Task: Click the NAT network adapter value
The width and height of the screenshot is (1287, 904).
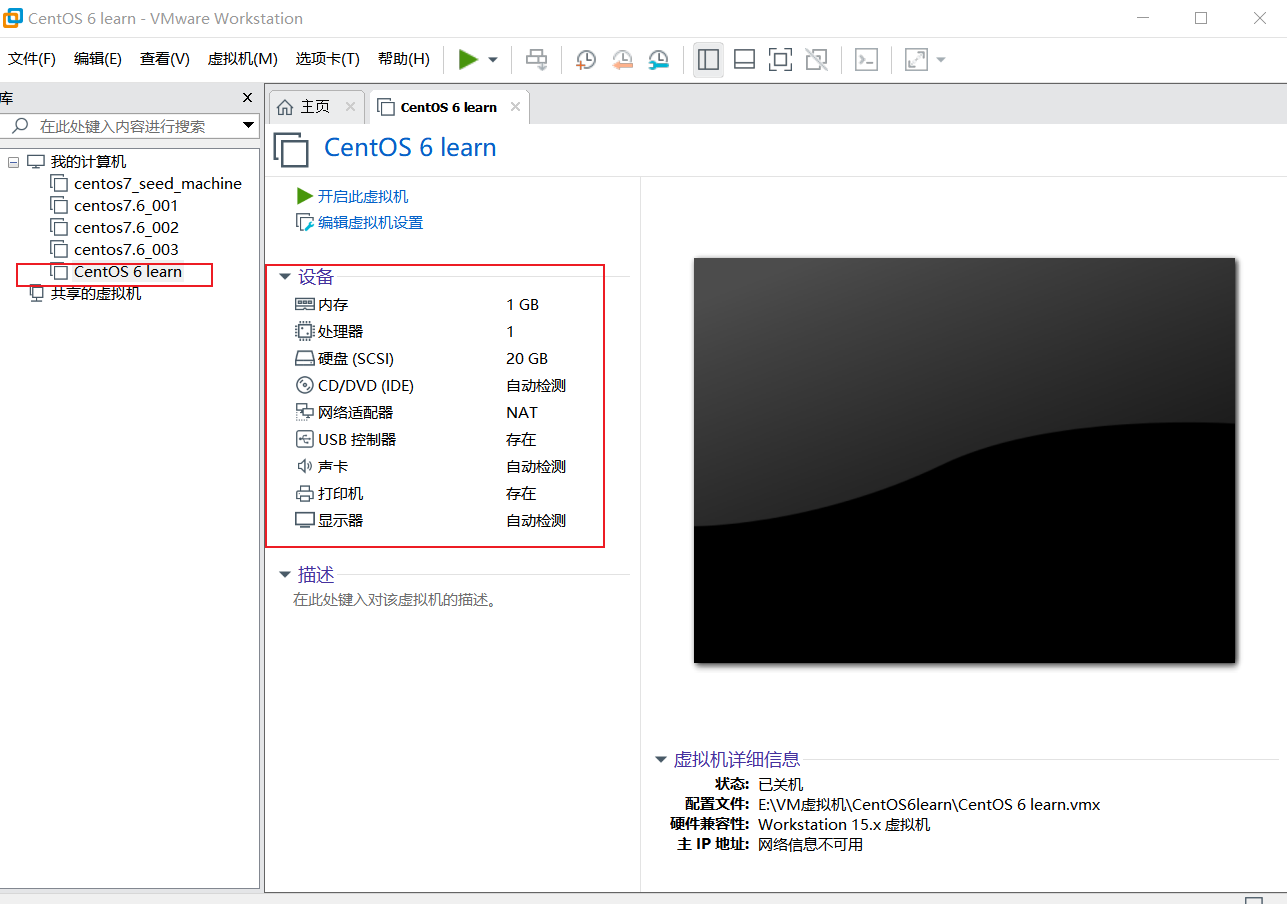Action: [x=521, y=413]
